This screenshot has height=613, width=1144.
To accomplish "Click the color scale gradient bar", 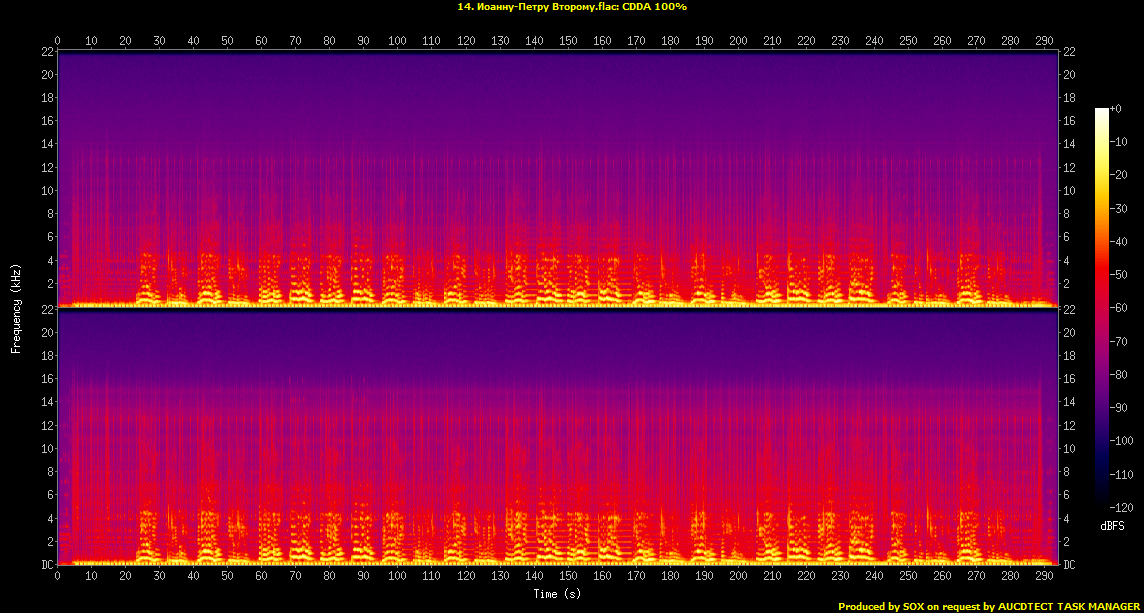I will [1102, 309].
